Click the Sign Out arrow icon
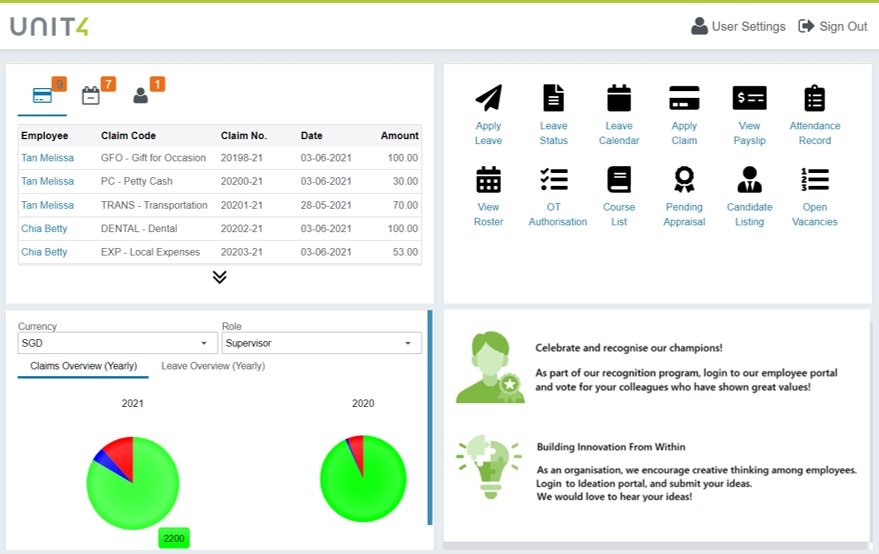 (806, 26)
